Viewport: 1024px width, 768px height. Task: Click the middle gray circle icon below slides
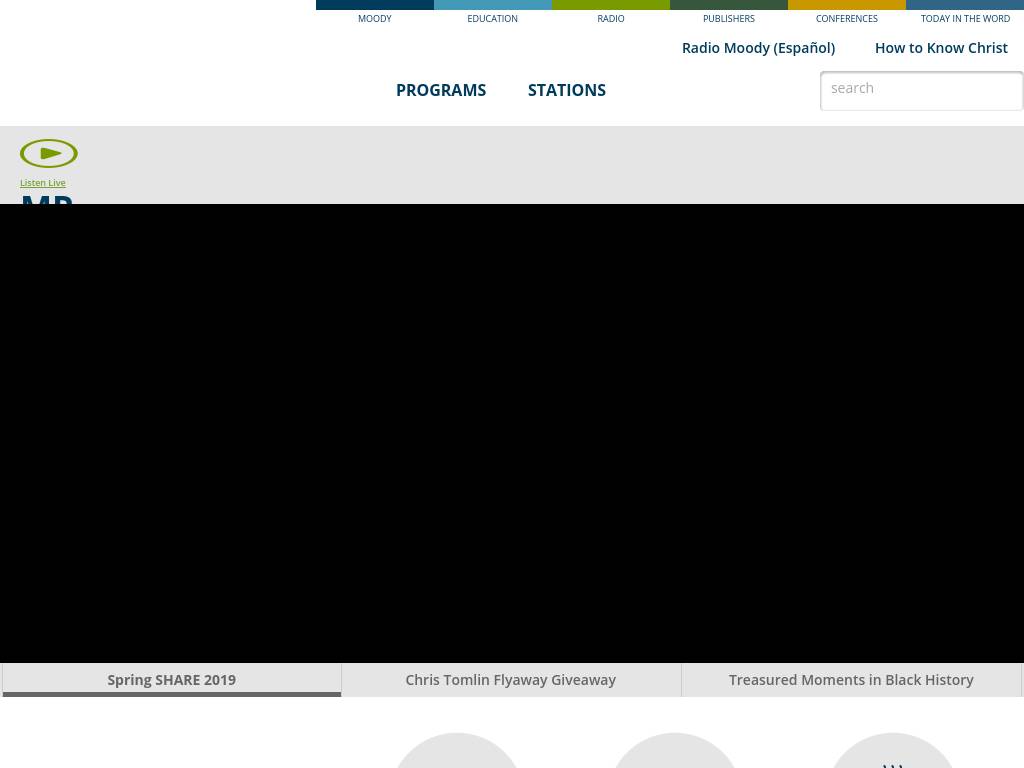point(675,752)
